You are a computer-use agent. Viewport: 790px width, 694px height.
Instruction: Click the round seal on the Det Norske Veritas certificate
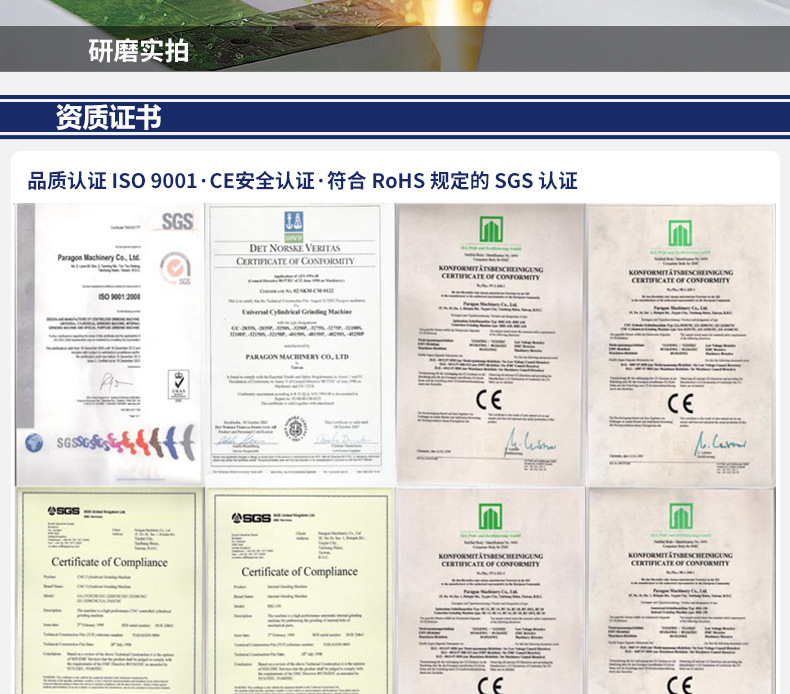click(x=295, y=428)
